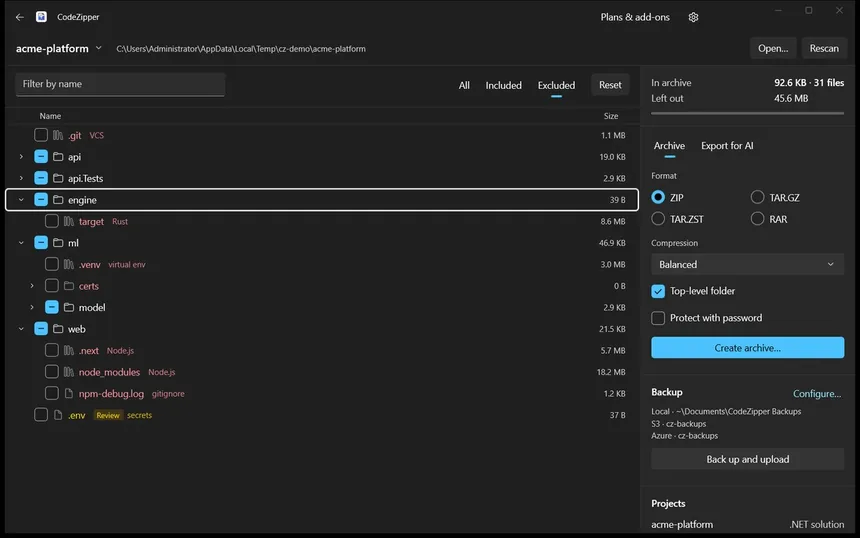860x538 pixels.
Task: Sort by the Size column header
Action: pos(610,116)
